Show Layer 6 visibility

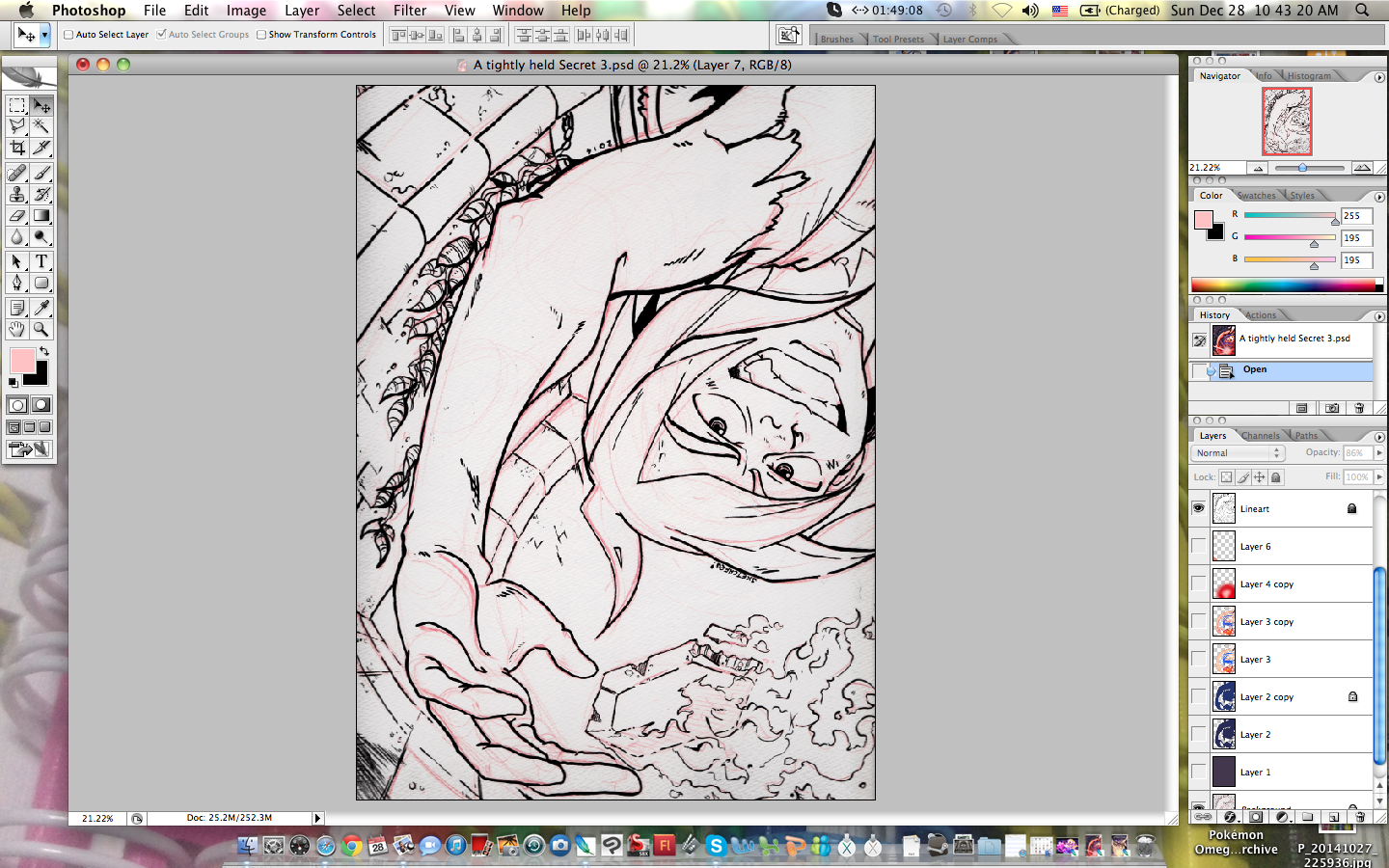pyautogui.click(x=1199, y=546)
